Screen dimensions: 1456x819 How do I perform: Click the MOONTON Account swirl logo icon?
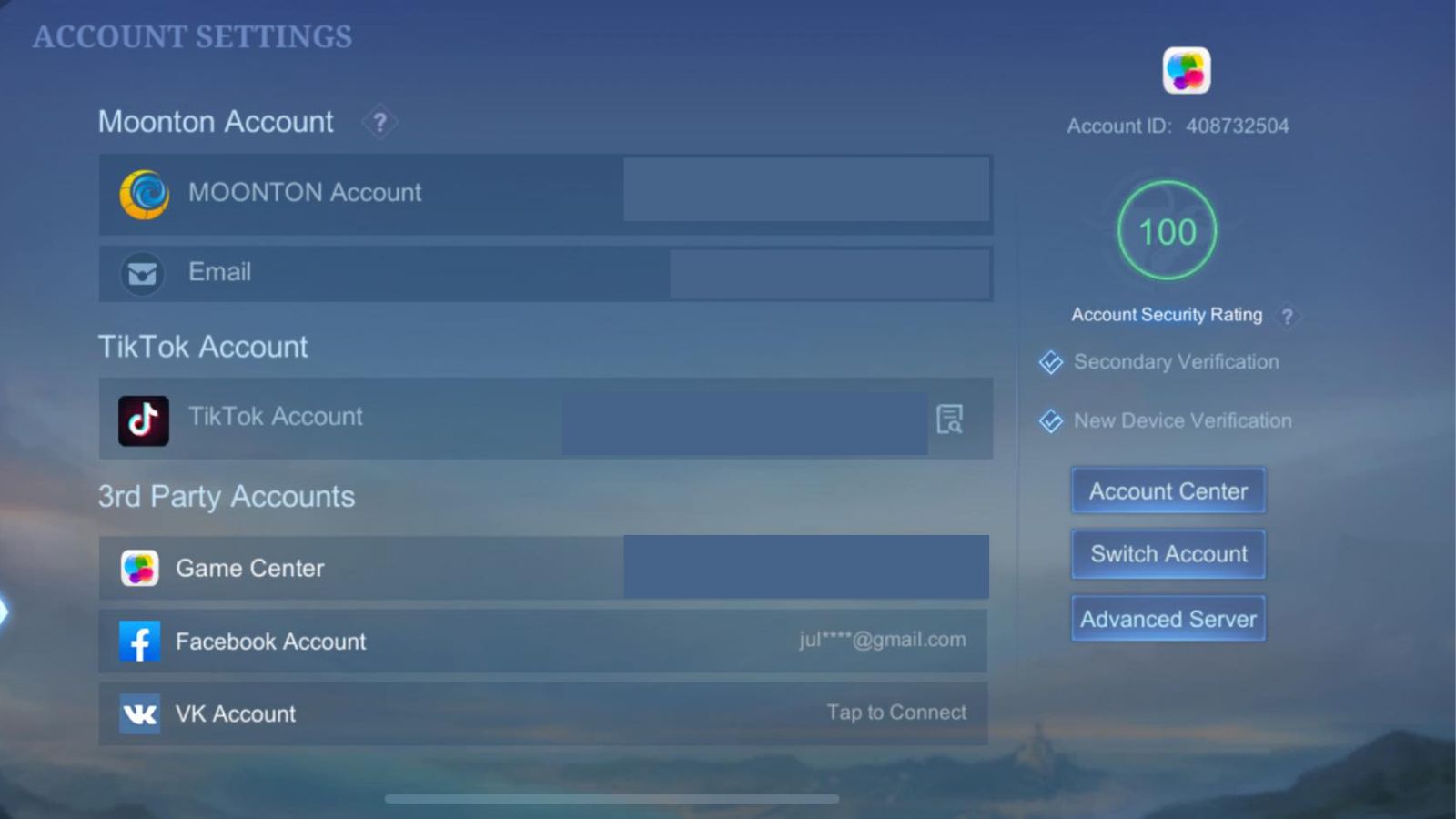click(x=144, y=194)
